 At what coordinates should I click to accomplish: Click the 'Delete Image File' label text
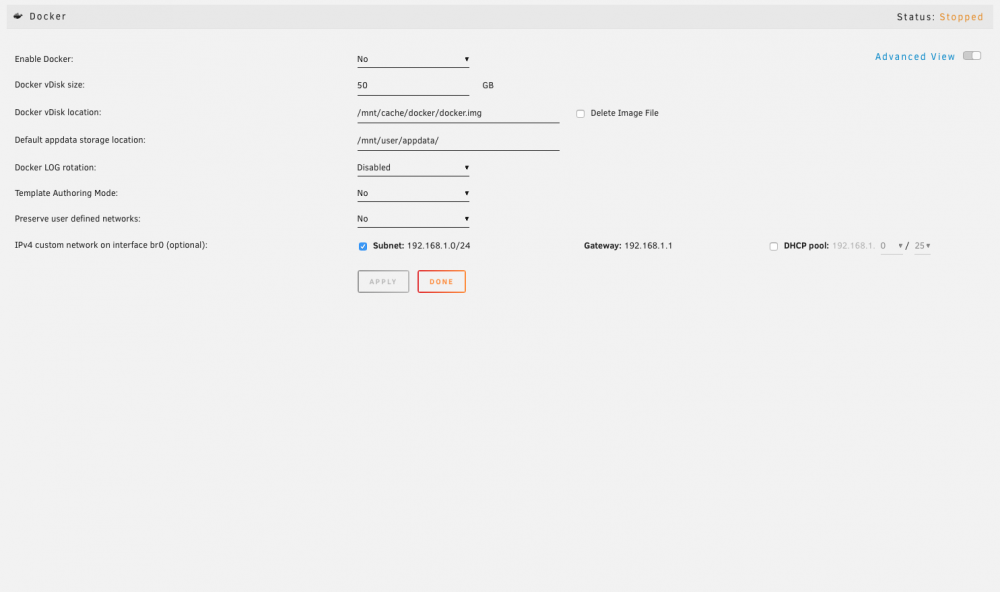pos(624,113)
